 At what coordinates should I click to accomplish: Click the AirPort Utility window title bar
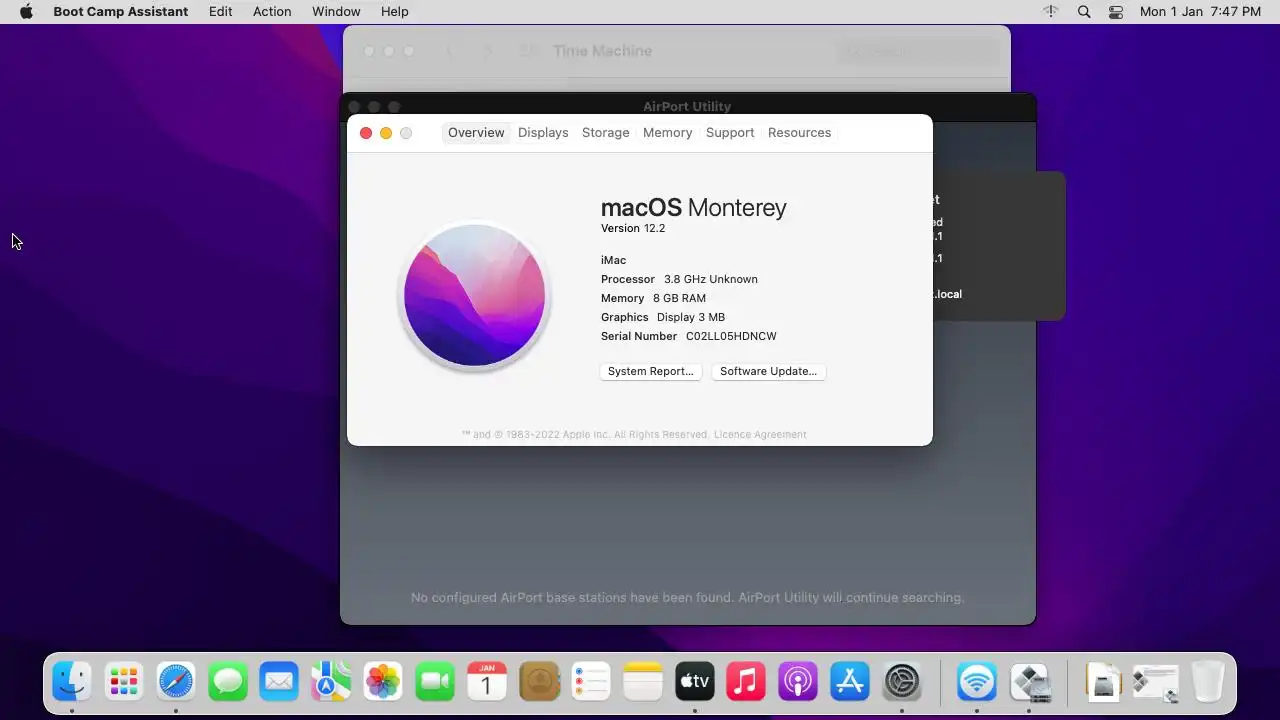click(687, 106)
